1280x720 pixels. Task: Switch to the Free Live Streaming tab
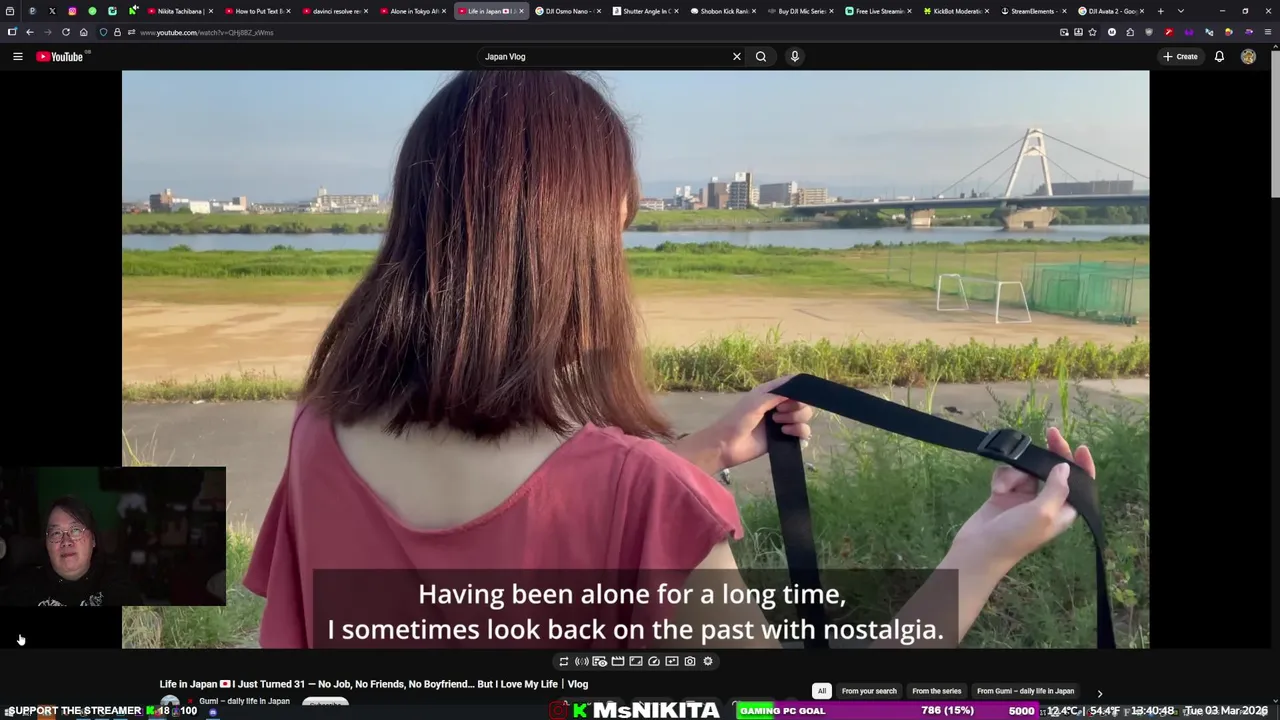877,11
